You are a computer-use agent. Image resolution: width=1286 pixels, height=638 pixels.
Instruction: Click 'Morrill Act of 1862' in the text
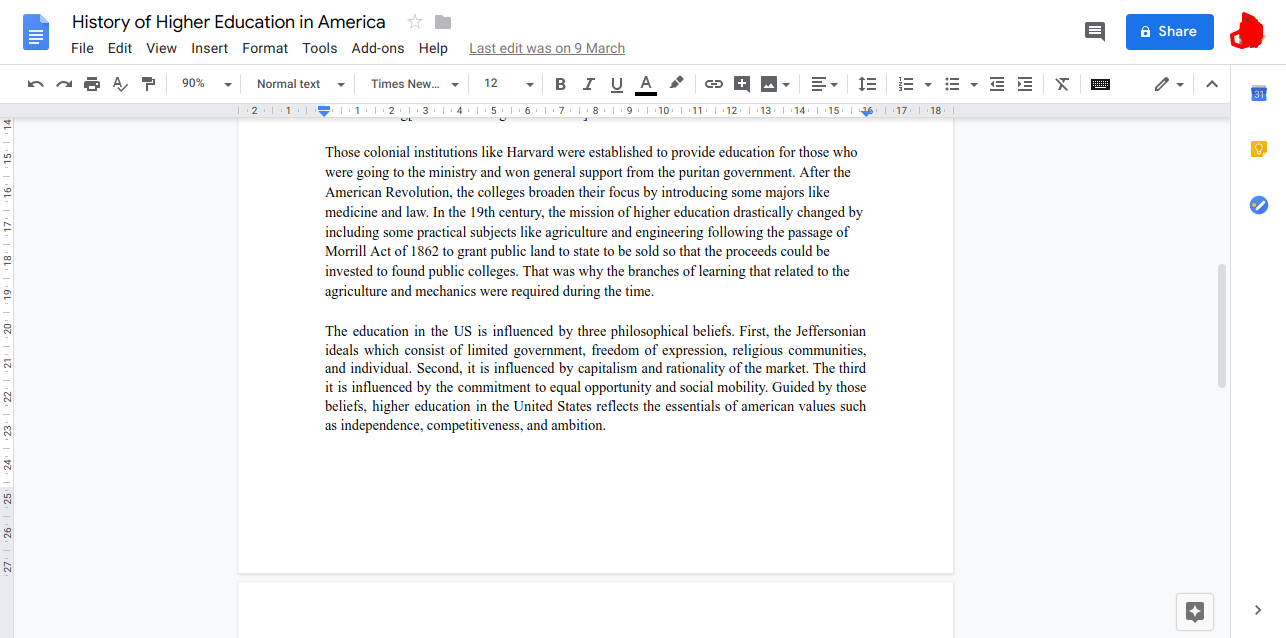(382, 251)
